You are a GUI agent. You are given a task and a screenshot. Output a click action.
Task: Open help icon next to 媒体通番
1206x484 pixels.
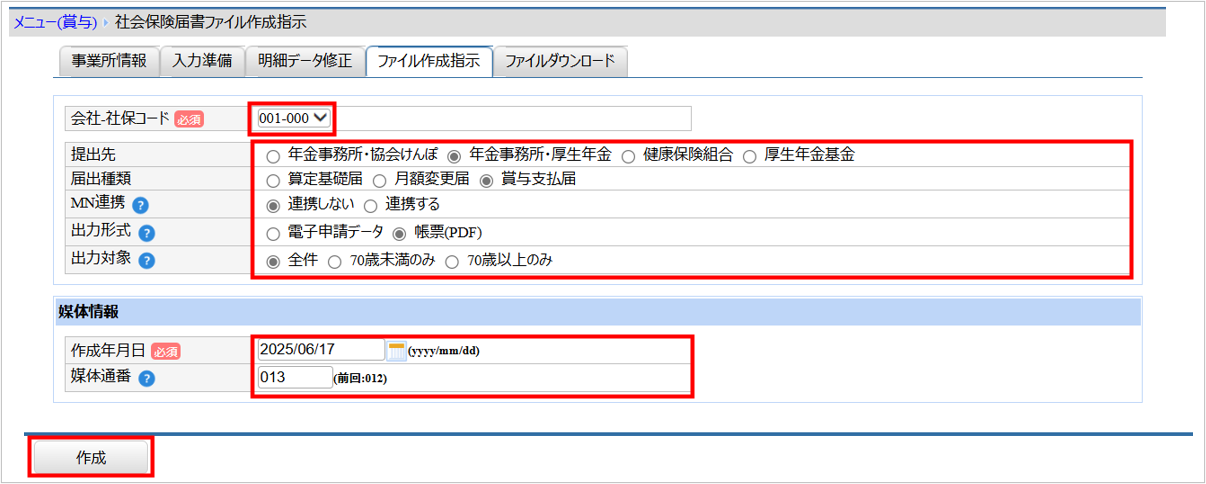146,379
